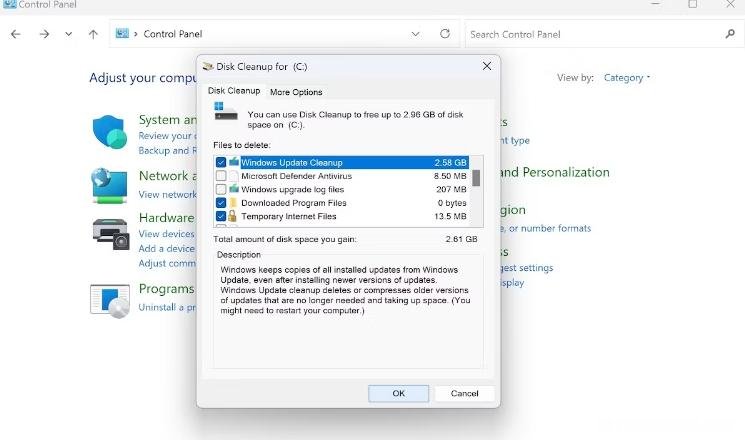This screenshot has height=440, width=745.
Task: Open the Appearance and Personalization heading
Action: coord(554,172)
